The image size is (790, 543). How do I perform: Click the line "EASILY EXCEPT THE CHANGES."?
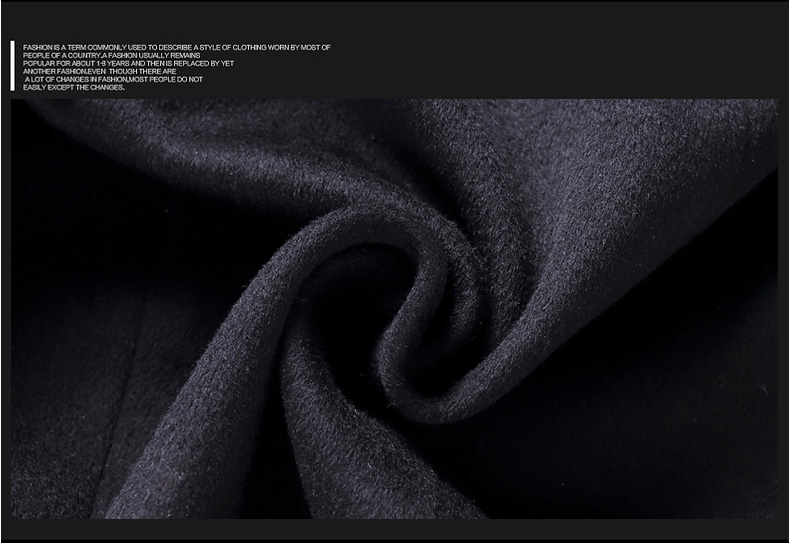coord(74,88)
